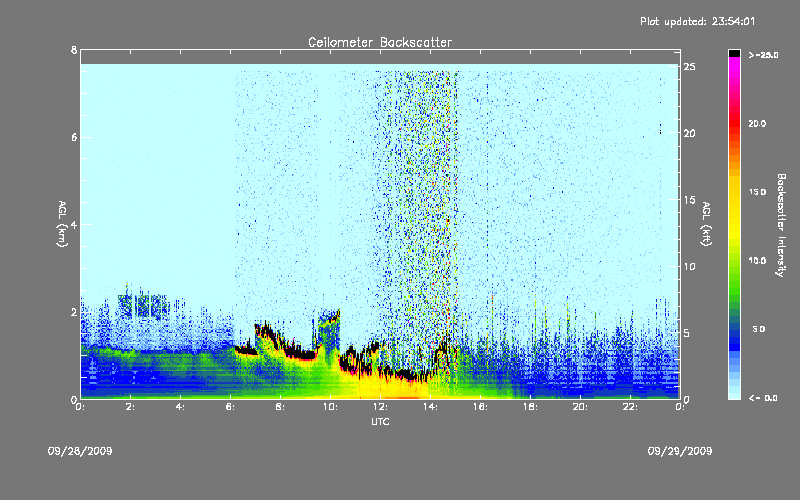Click the '<= 0.0' colorbar minimum label
The height and width of the screenshot is (500, 800).
click(763, 398)
